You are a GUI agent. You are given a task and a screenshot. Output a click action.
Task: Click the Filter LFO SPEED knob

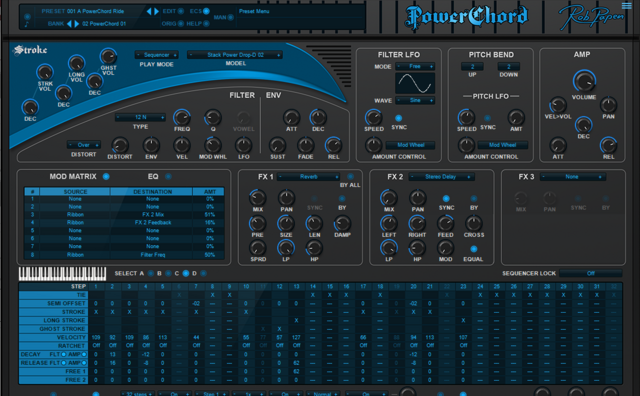pyautogui.click(x=373, y=118)
